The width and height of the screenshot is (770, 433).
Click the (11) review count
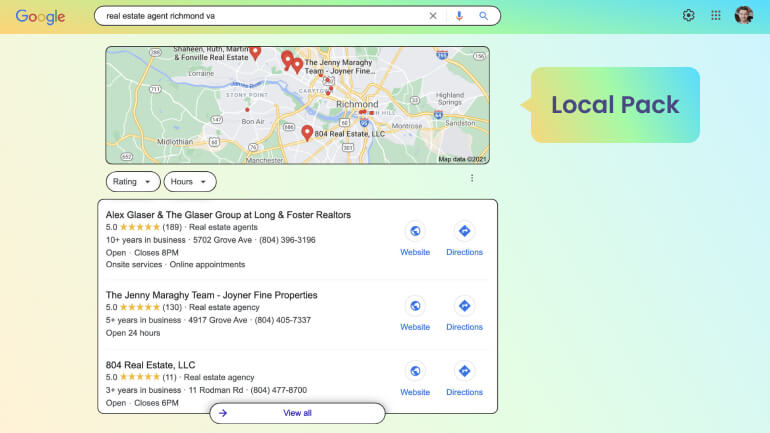tap(169, 378)
